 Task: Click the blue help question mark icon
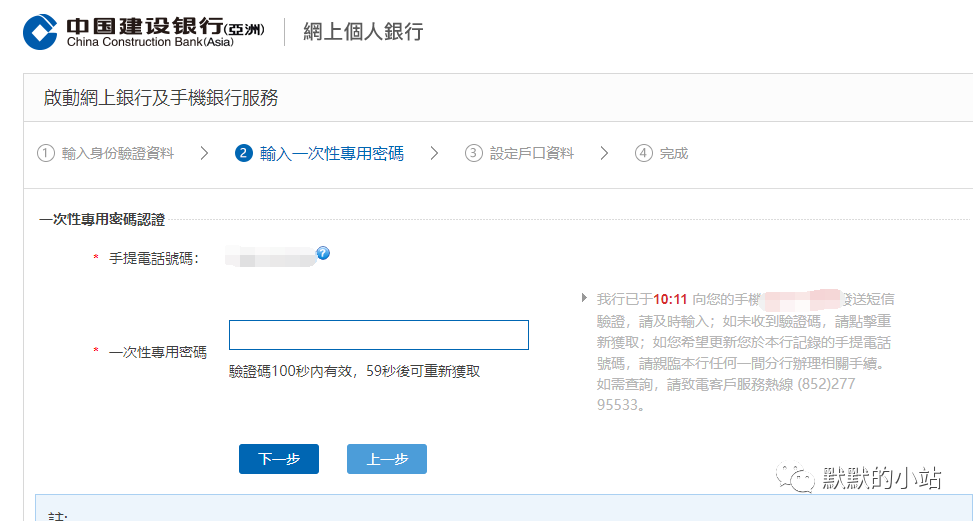tap(323, 253)
